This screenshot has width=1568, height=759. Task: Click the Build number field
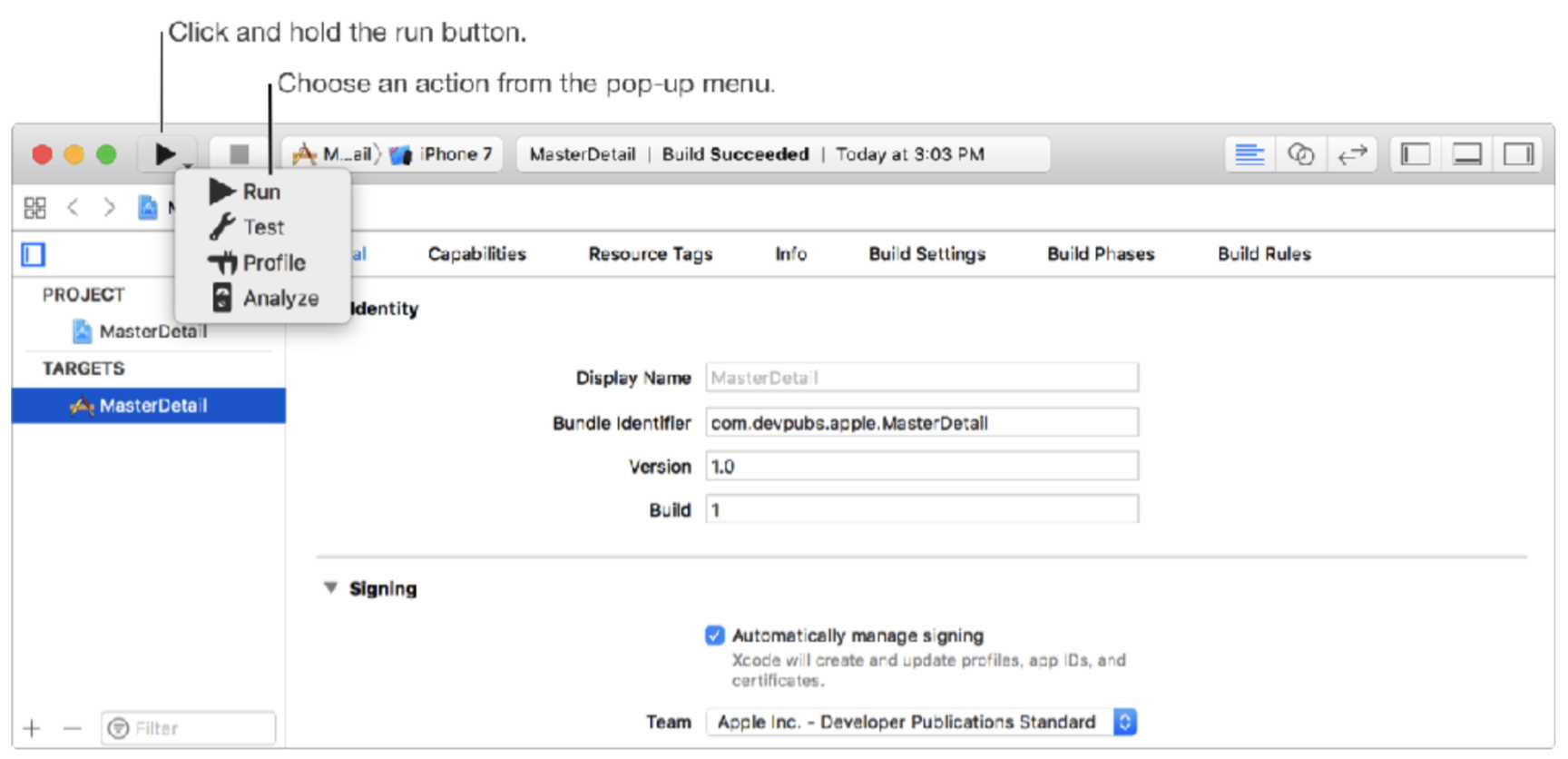[x=922, y=510]
